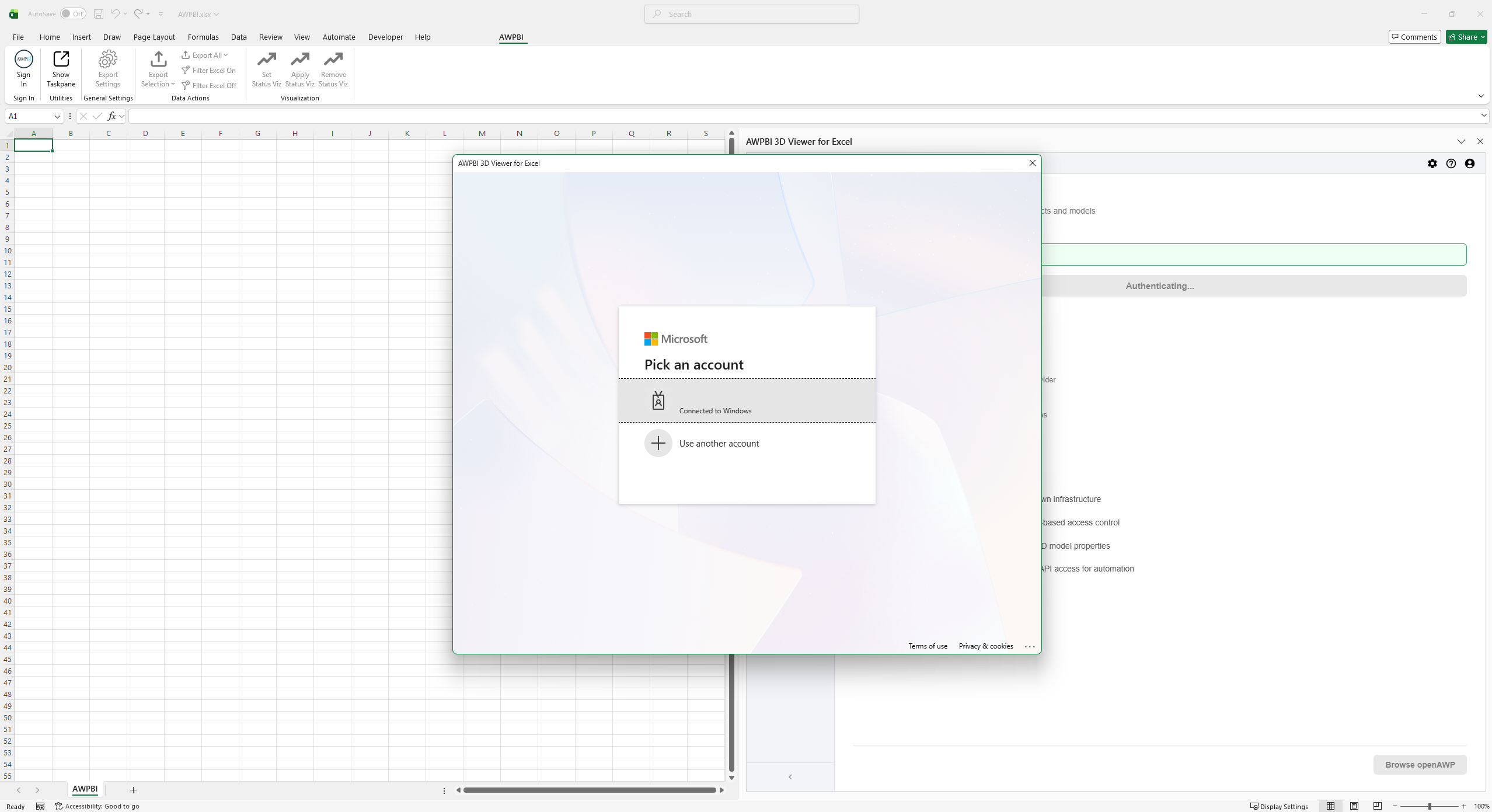Select the Connected to Windows account
Image resolution: width=1492 pixels, height=812 pixels.
(x=747, y=400)
